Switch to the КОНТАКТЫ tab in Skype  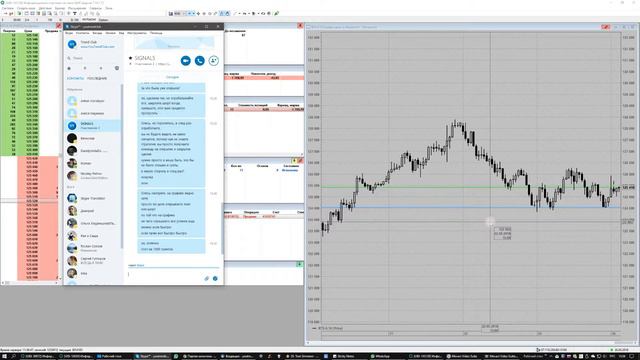(x=76, y=78)
